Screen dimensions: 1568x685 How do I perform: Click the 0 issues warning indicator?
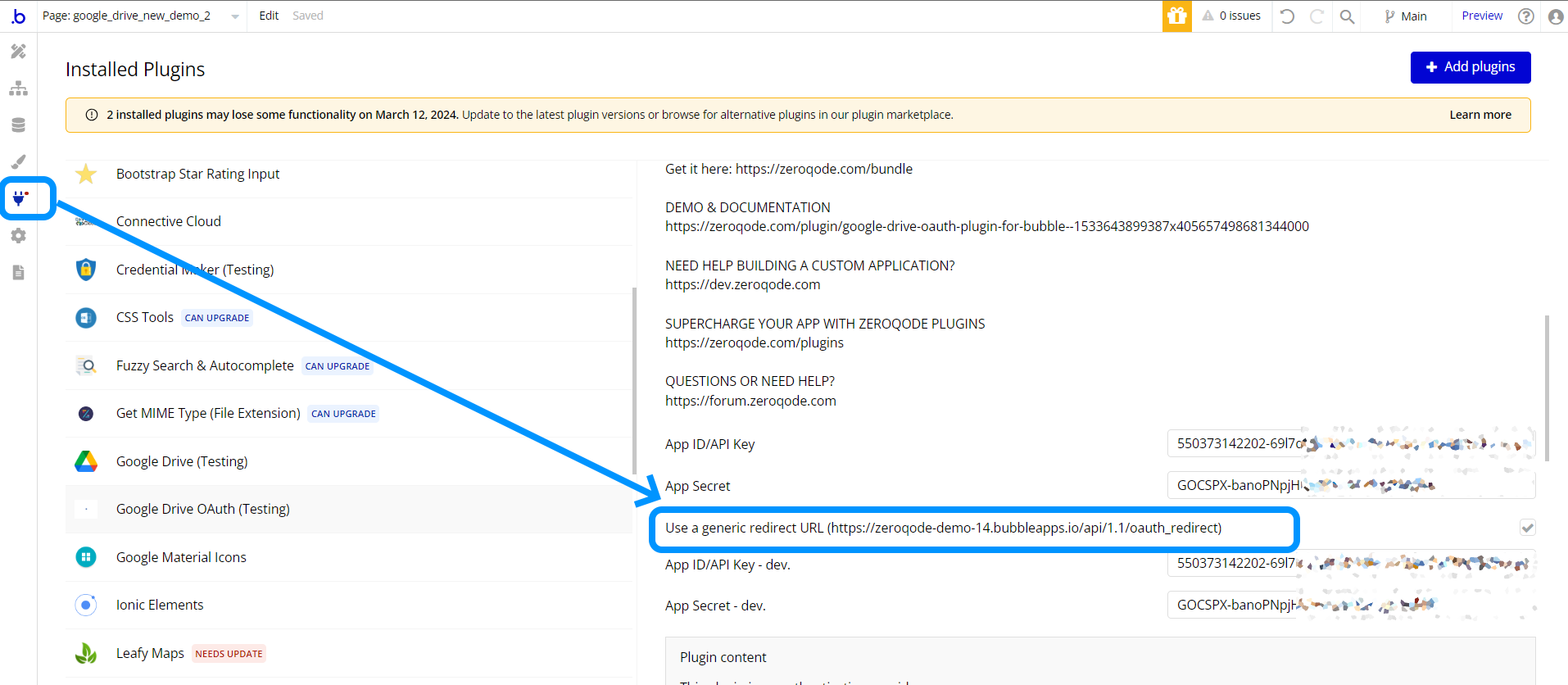coord(1231,16)
